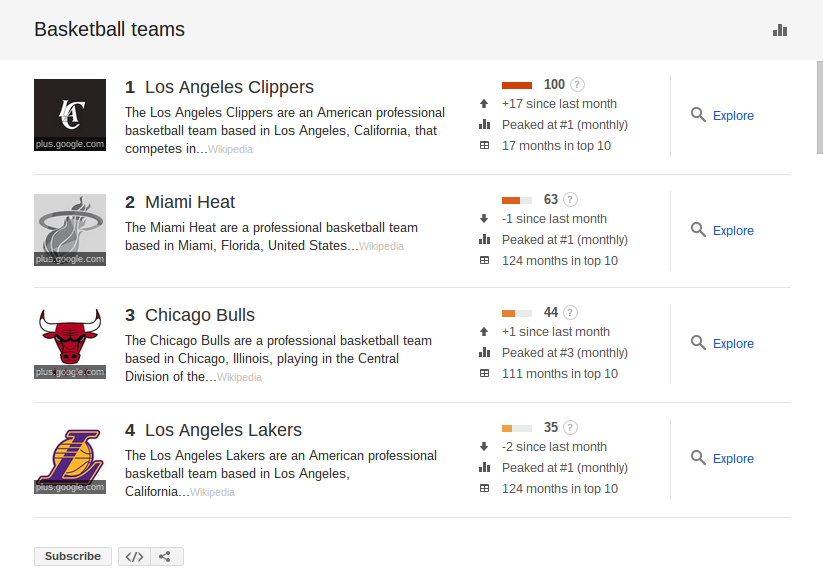Screen dimensions: 823x583
Task: Click the Lakers logo thumbnail
Action: pos(70,458)
